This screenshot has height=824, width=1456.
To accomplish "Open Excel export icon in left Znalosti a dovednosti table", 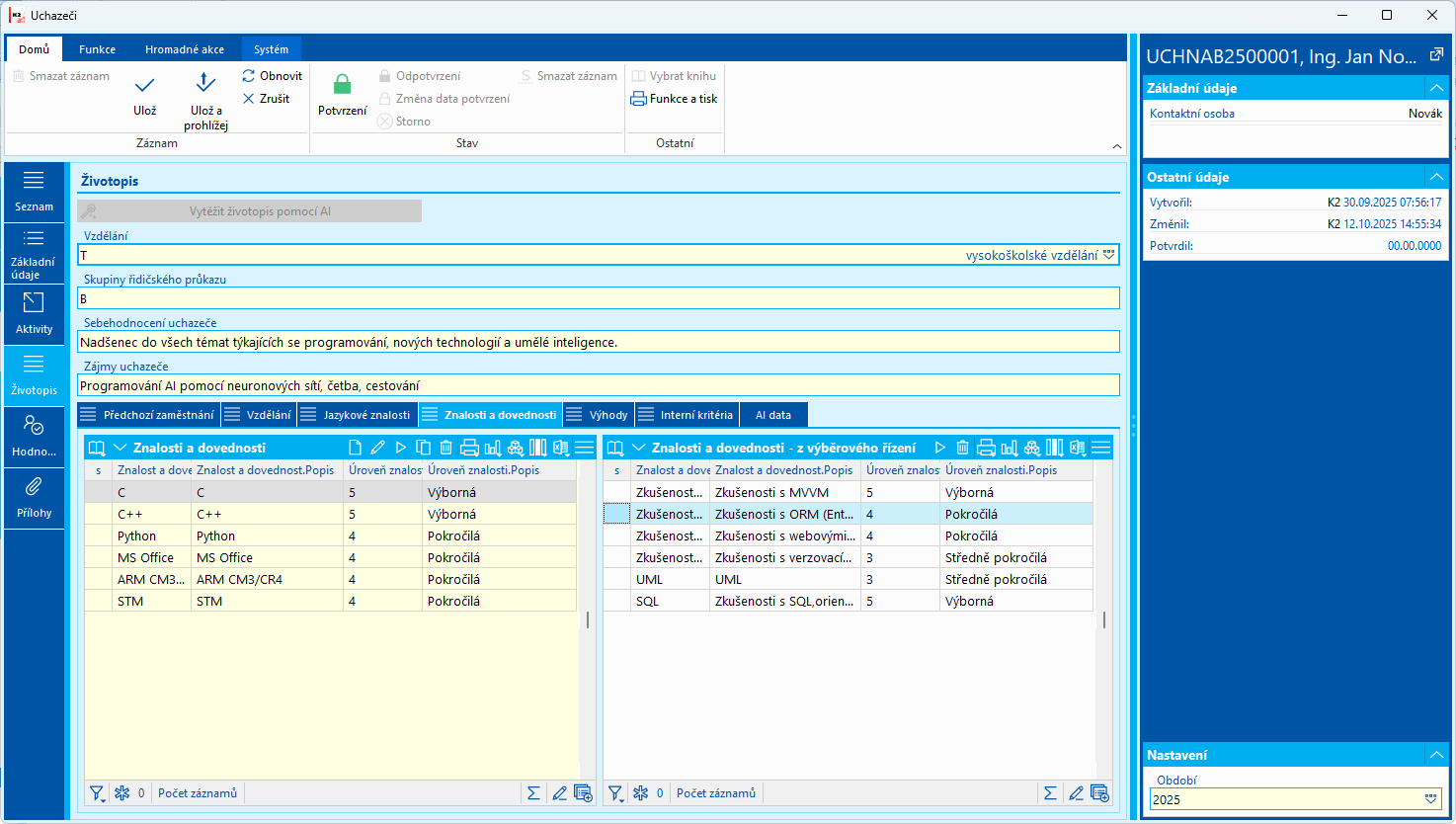I will (x=561, y=448).
